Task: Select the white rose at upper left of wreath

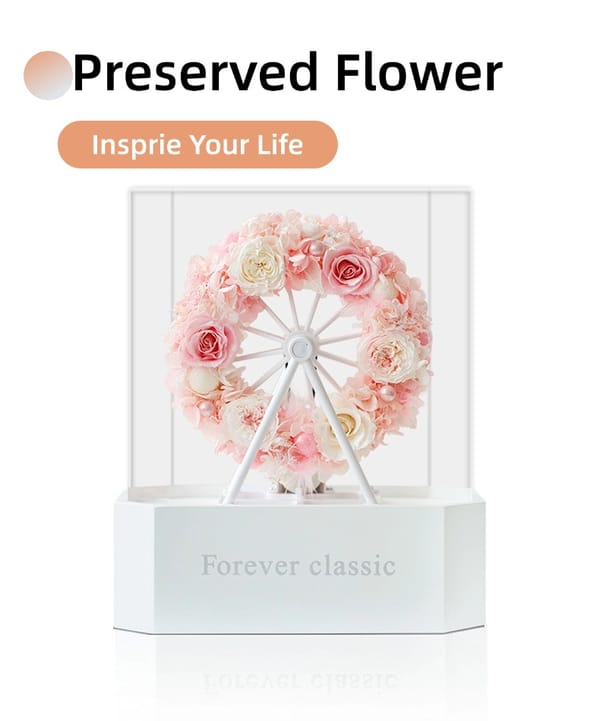Action: point(259,264)
